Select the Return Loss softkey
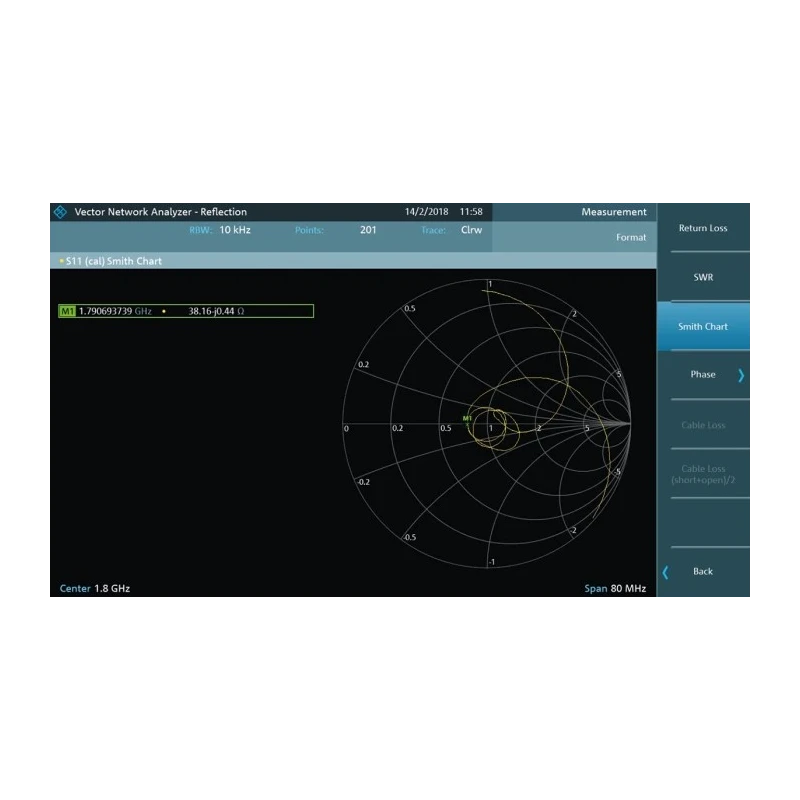800x800 pixels. 703,228
